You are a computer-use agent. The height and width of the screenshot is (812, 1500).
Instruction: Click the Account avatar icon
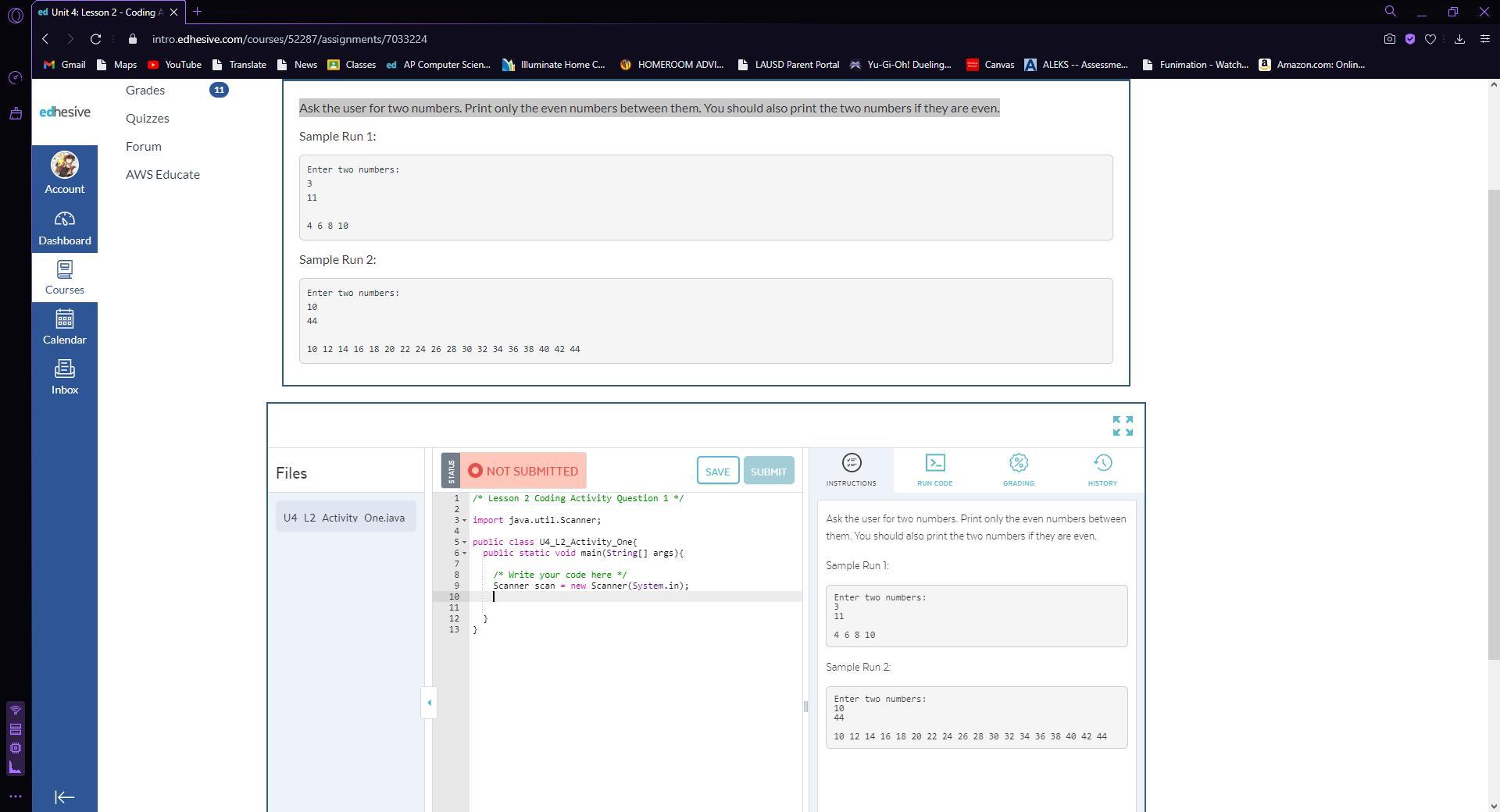65,166
